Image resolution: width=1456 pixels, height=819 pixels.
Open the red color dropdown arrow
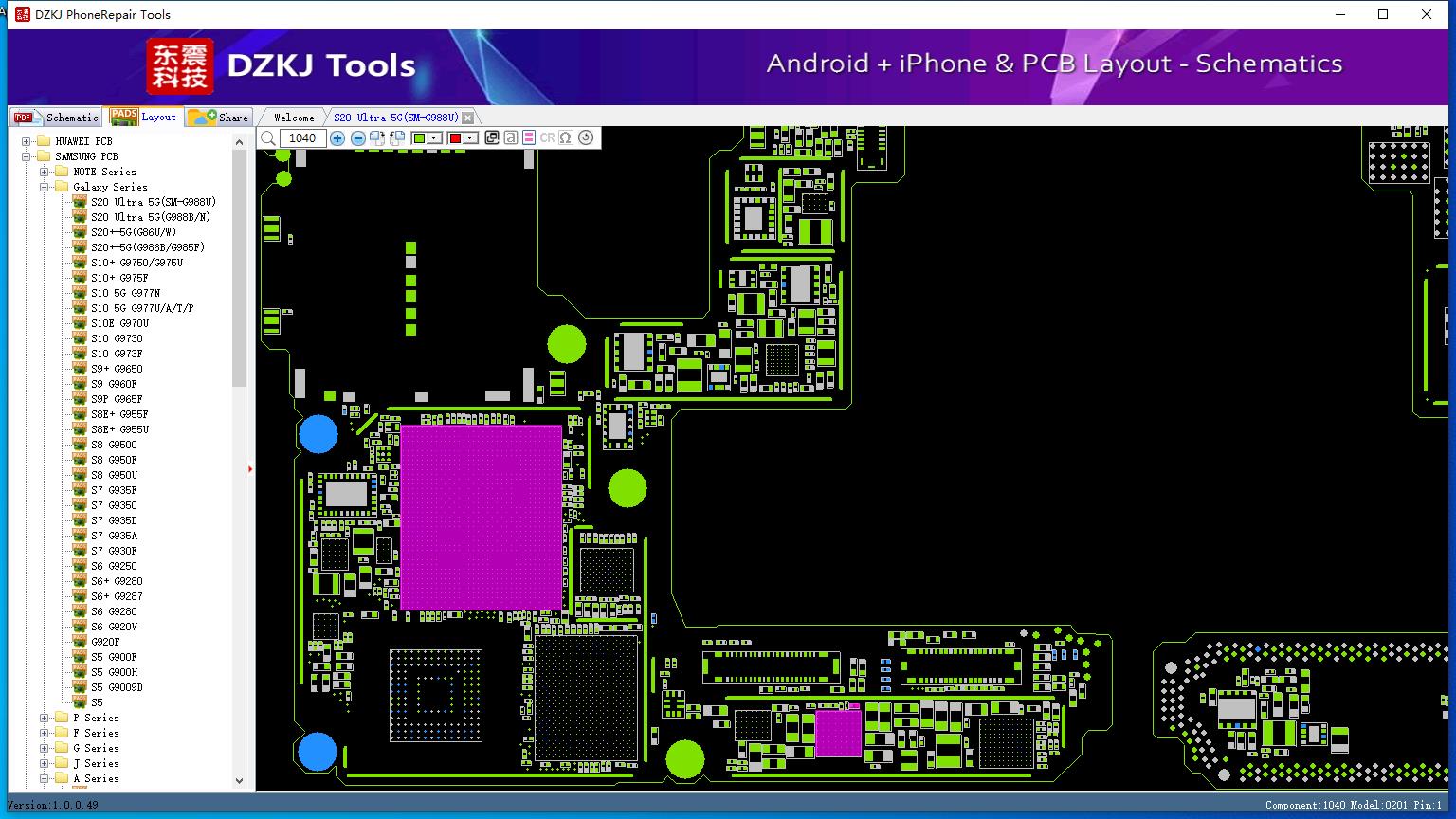click(470, 138)
